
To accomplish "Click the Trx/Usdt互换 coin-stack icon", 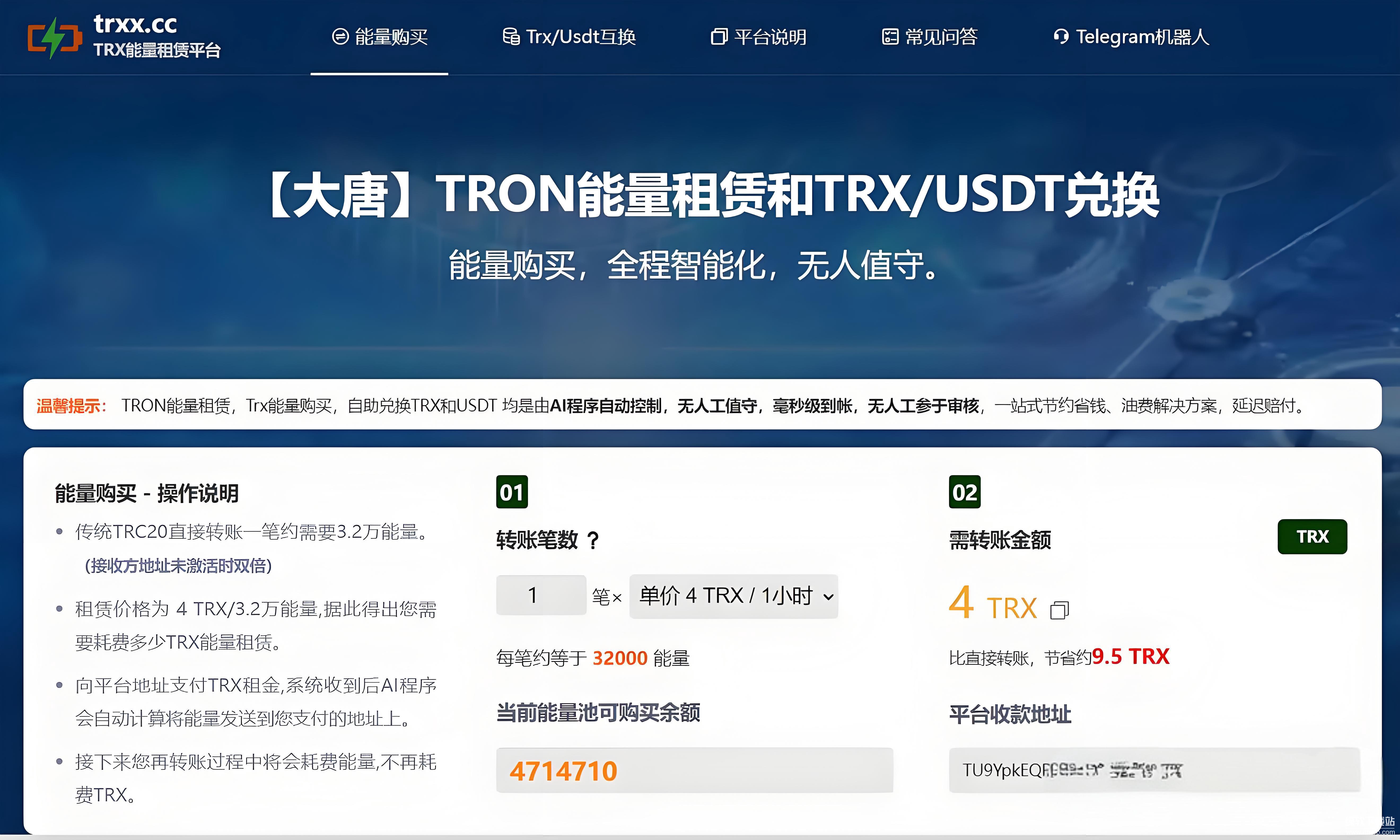I will coord(511,37).
